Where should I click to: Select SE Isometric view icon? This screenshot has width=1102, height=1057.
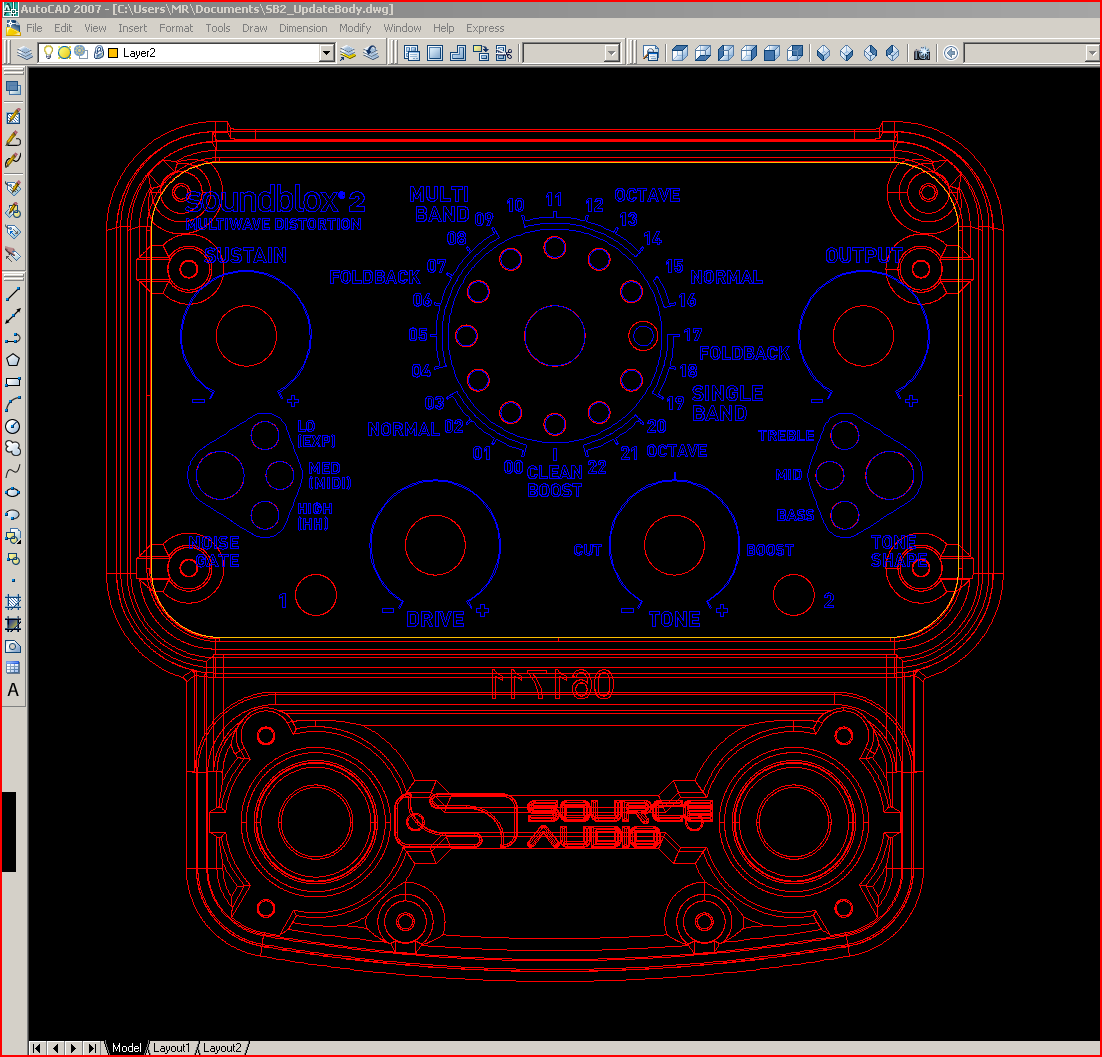(x=847, y=53)
